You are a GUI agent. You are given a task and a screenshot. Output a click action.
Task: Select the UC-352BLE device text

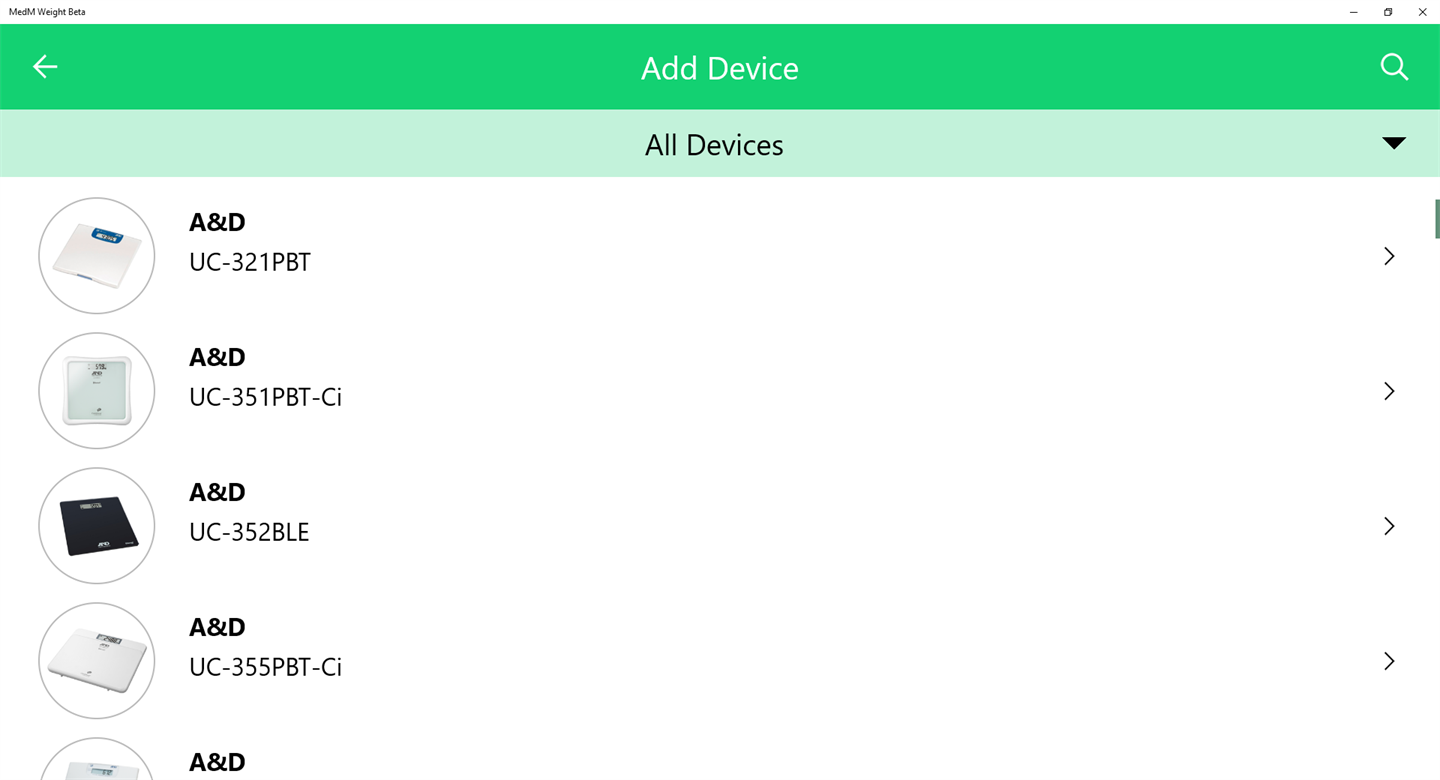[x=249, y=533]
